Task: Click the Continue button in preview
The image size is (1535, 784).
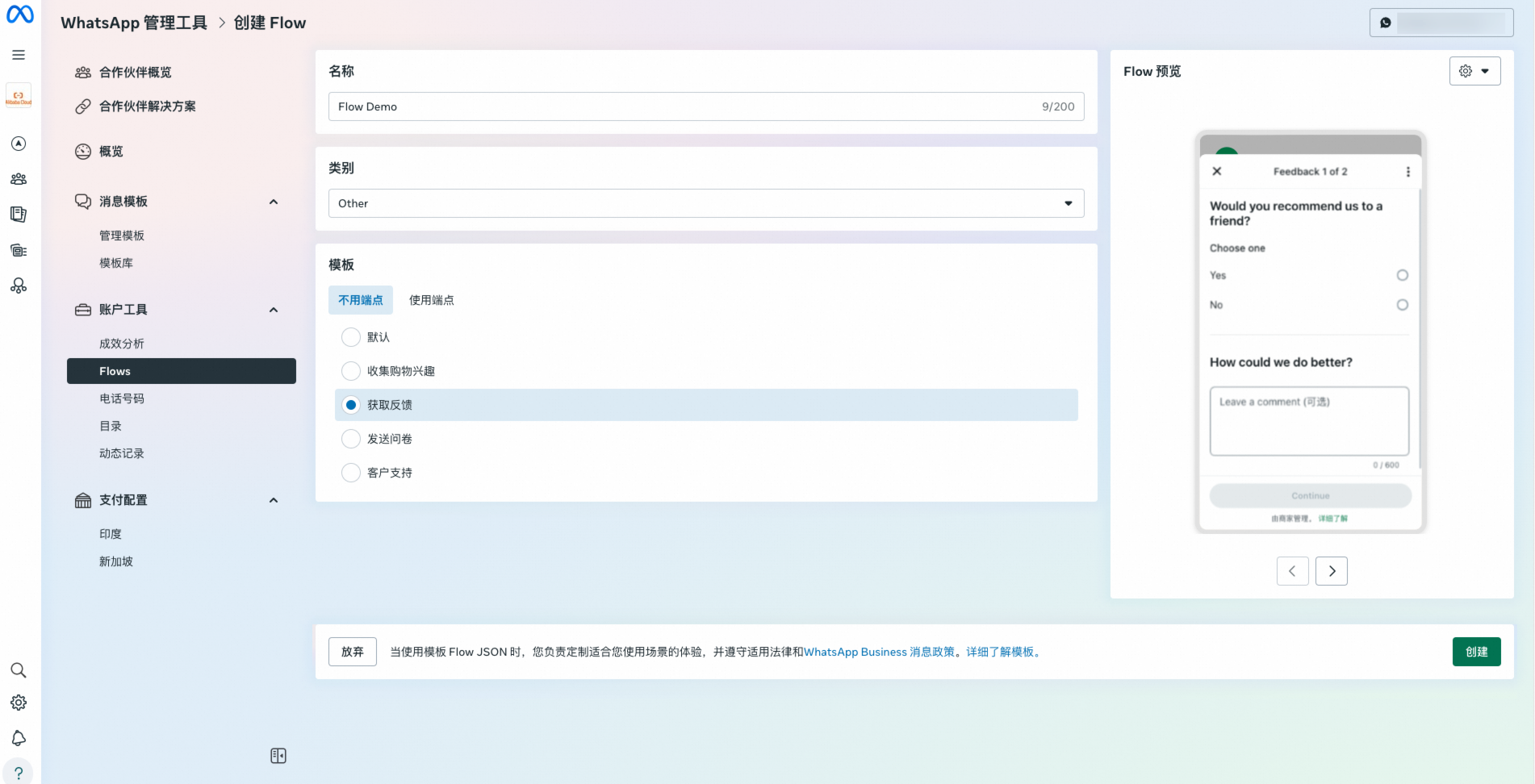Action: pos(1311,496)
